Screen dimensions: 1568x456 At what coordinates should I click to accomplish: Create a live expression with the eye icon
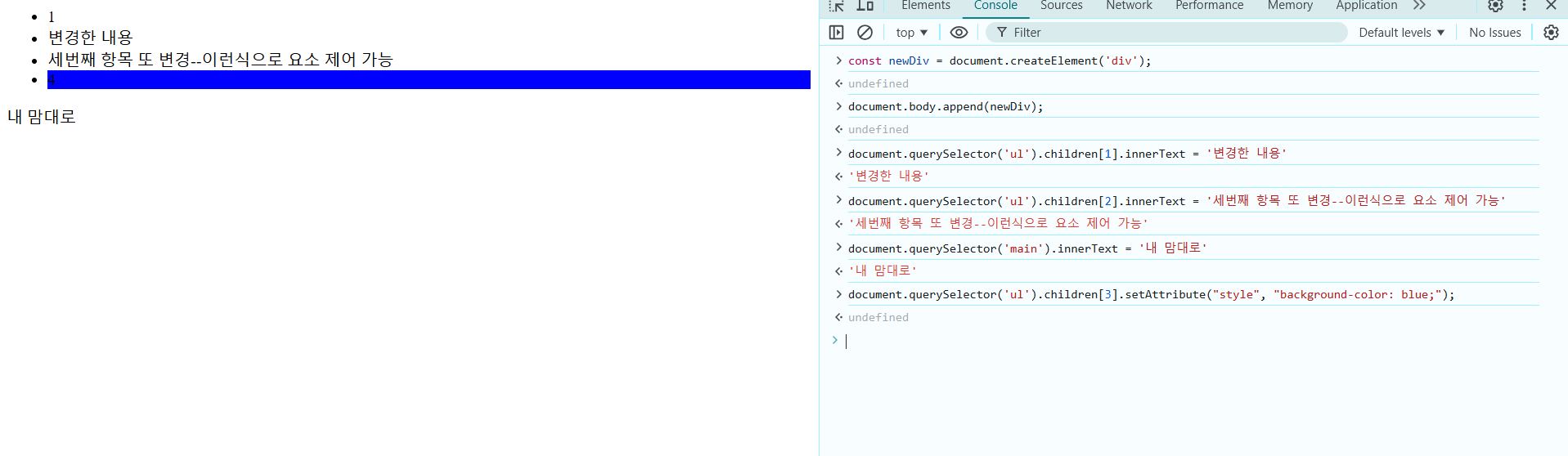[959, 33]
